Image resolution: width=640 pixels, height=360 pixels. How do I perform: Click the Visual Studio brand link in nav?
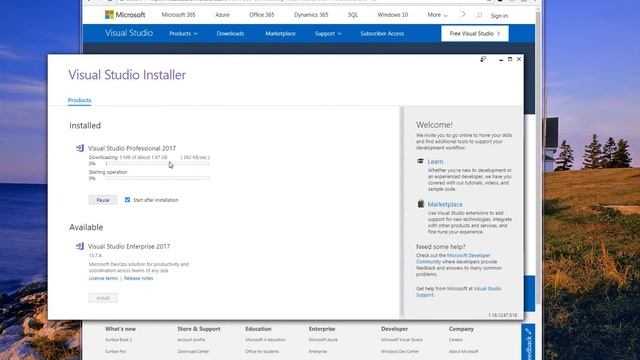click(x=129, y=33)
